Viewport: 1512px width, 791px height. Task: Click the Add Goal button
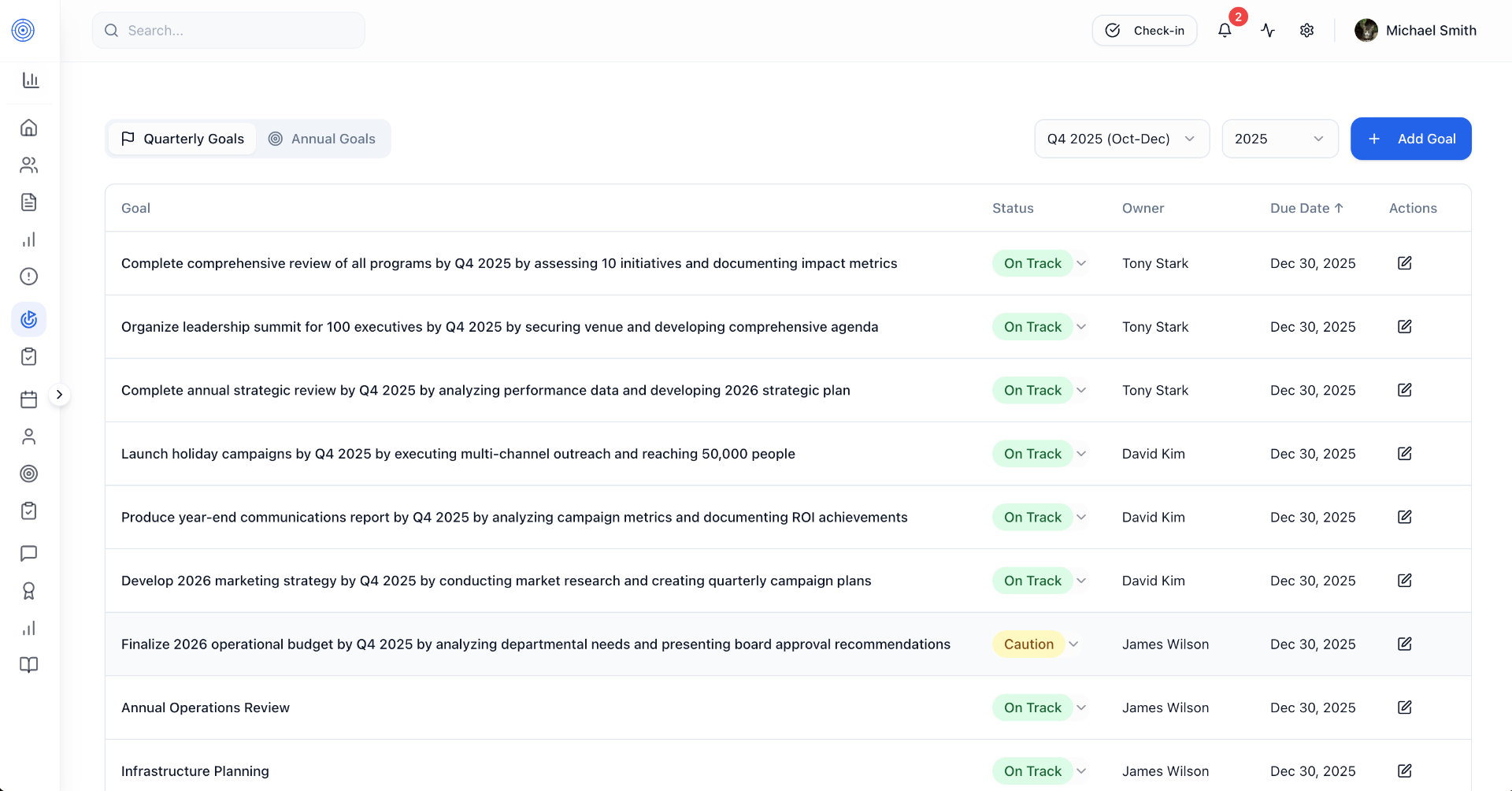(x=1410, y=139)
